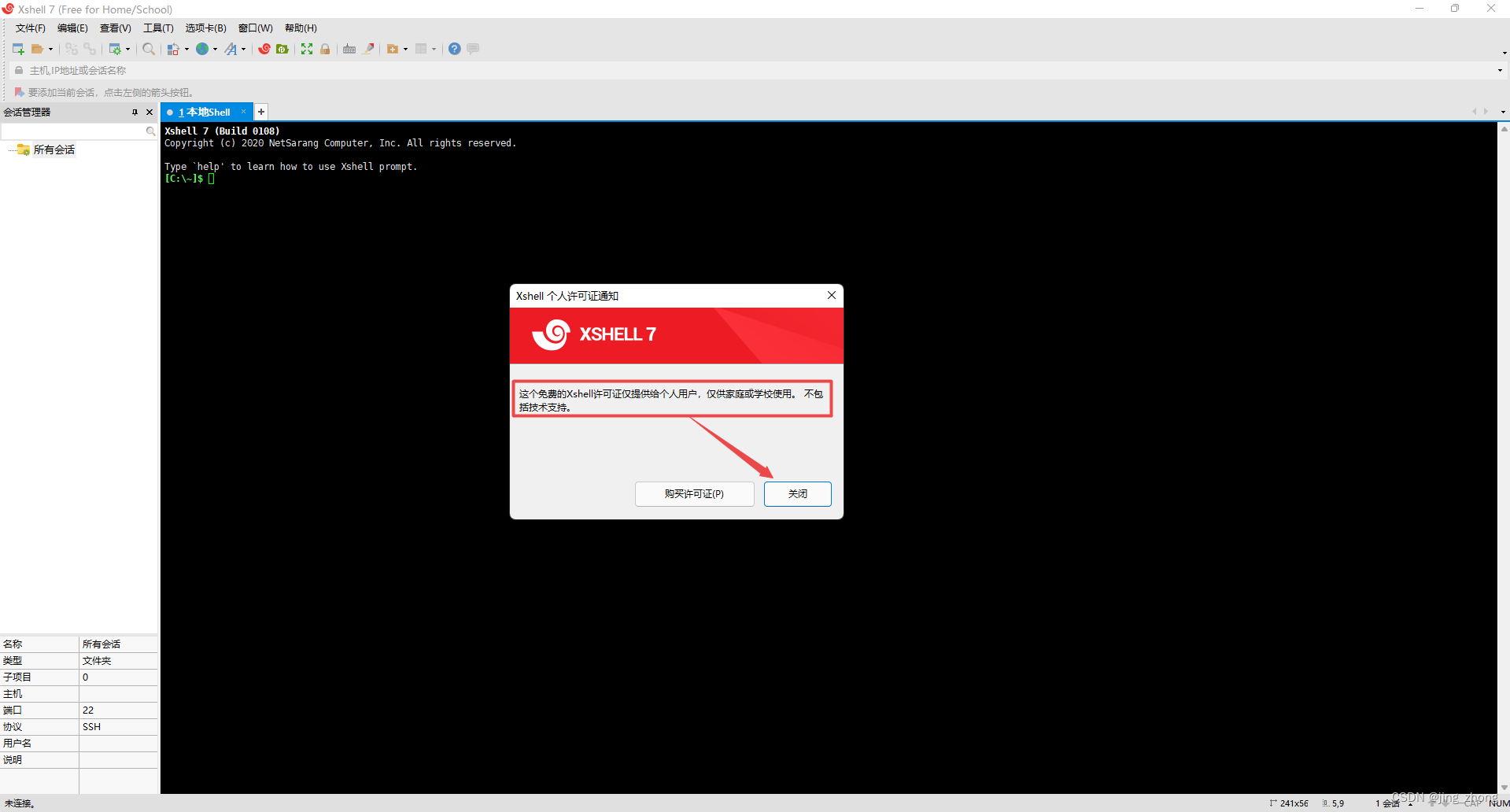Click the Highlight marker pen icon
The image size is (1510, 812).
point(368,49)
